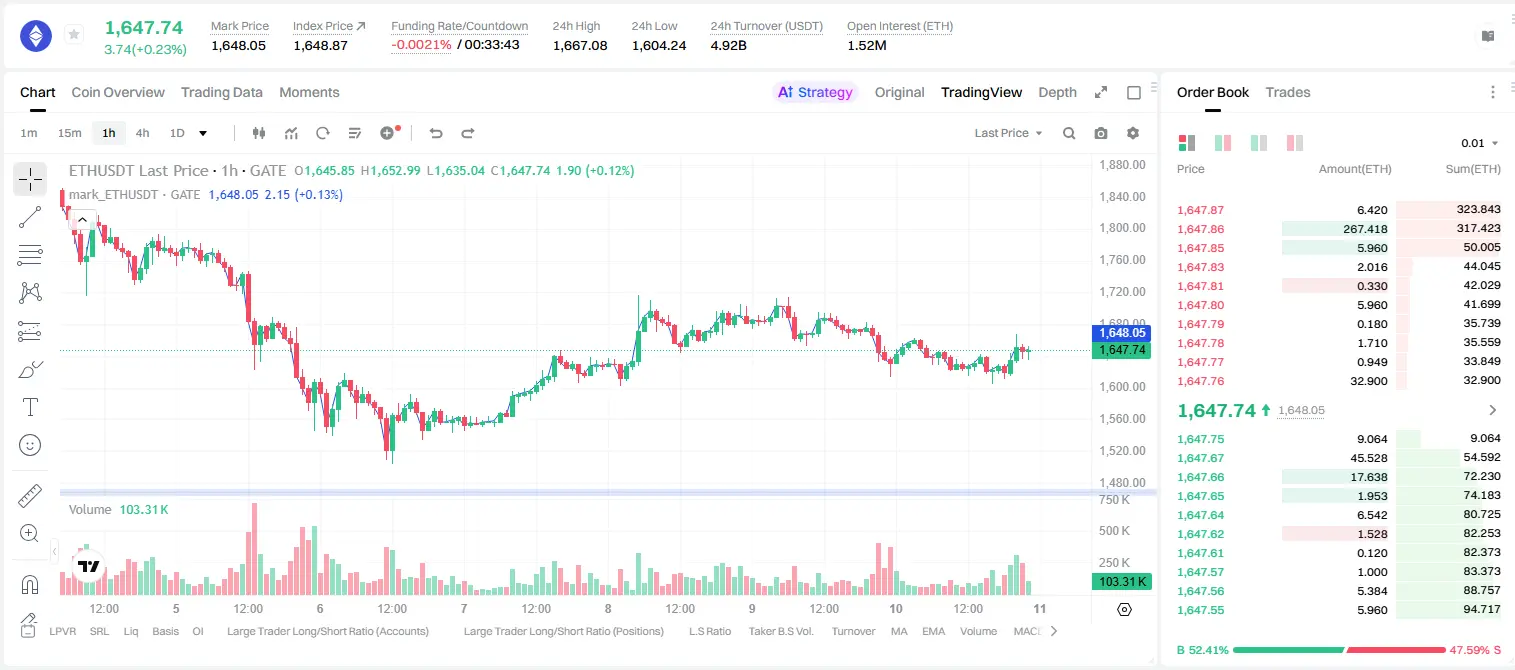Favorite ETHUSDT with the star icon
This screenshot has height=670, width=1515.
tap(74, 35)
